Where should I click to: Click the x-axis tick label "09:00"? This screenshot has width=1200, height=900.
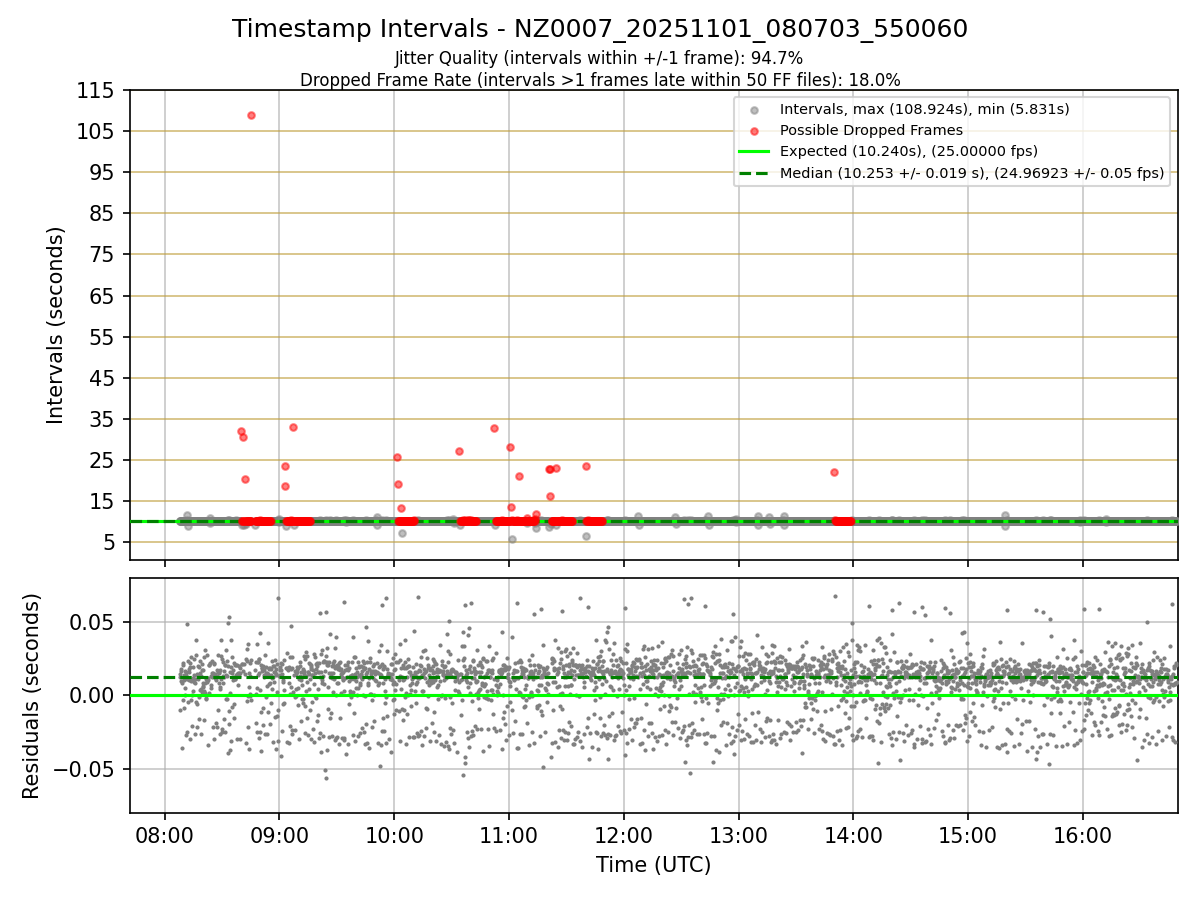tap(279, 835)
